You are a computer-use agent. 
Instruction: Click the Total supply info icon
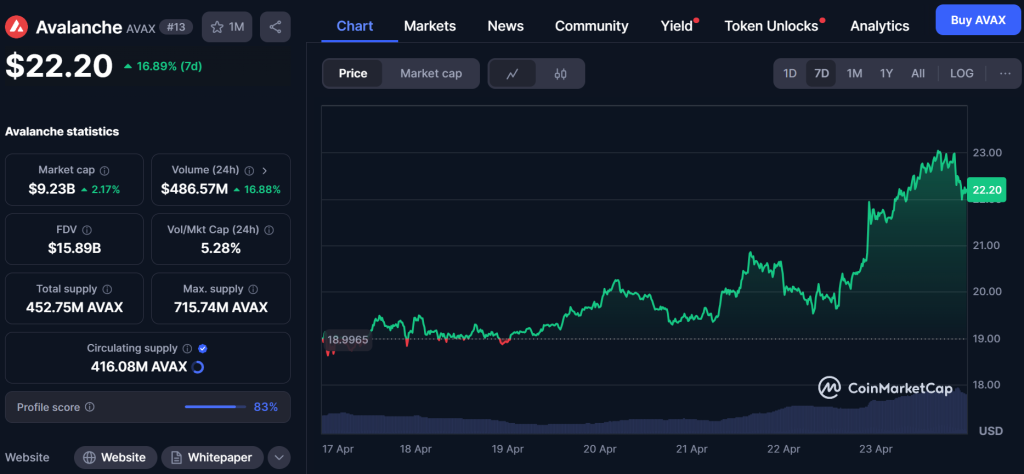107,289
